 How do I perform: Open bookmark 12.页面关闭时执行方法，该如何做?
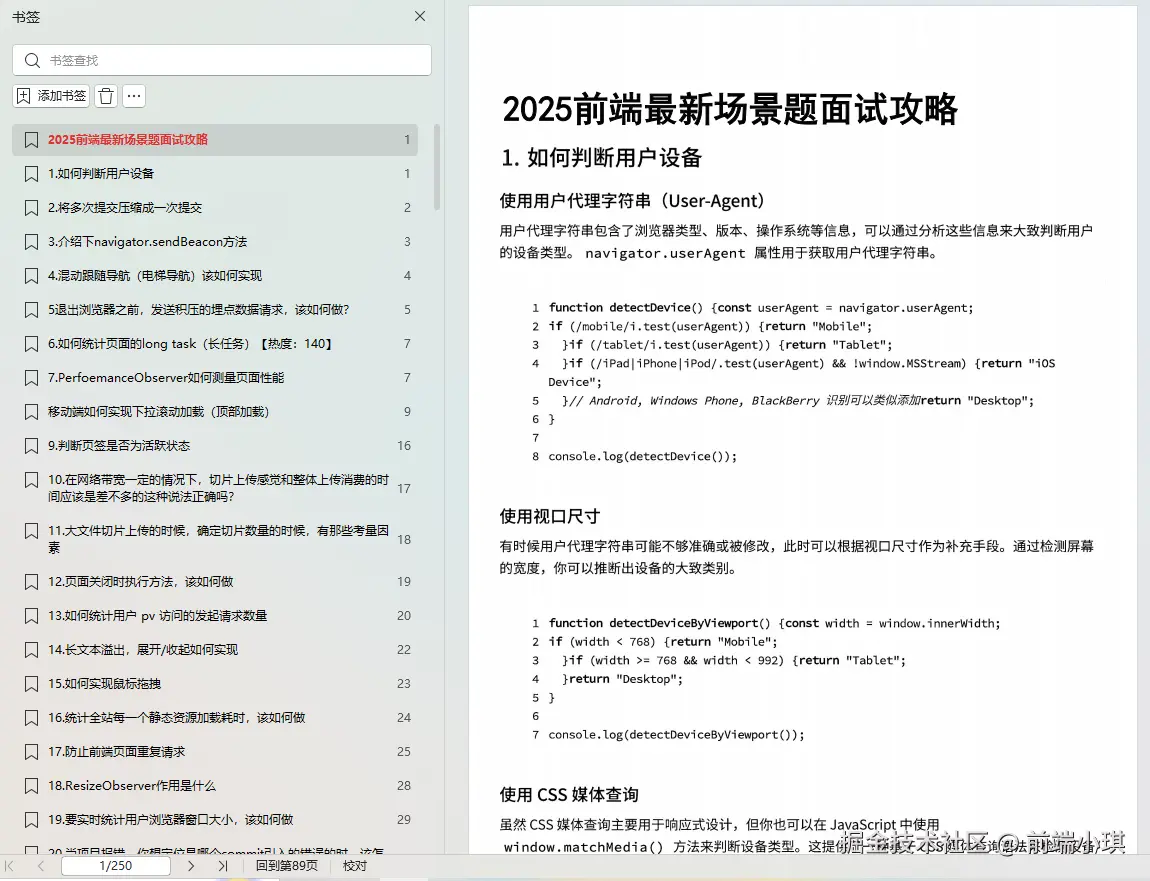pyautogui.click(x=215, y=582)
